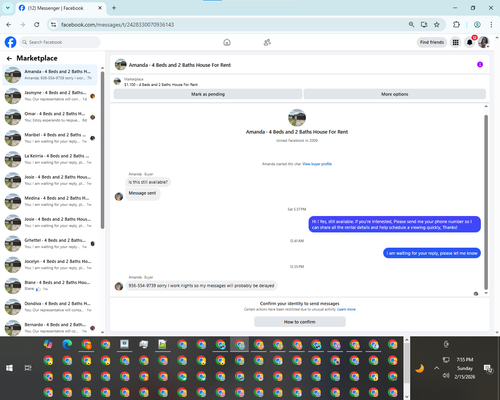
Task: Open the Facebook Home icon in top navigation
Action: pos(227,42)
